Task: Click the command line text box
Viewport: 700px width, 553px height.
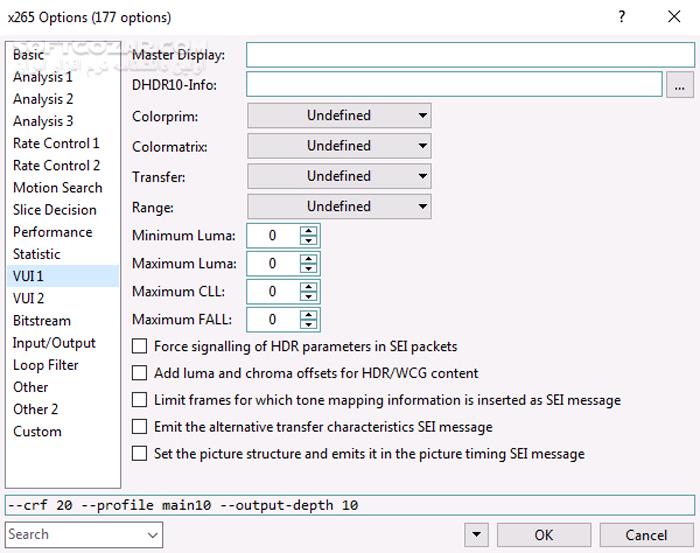Action: click(349, 505)
